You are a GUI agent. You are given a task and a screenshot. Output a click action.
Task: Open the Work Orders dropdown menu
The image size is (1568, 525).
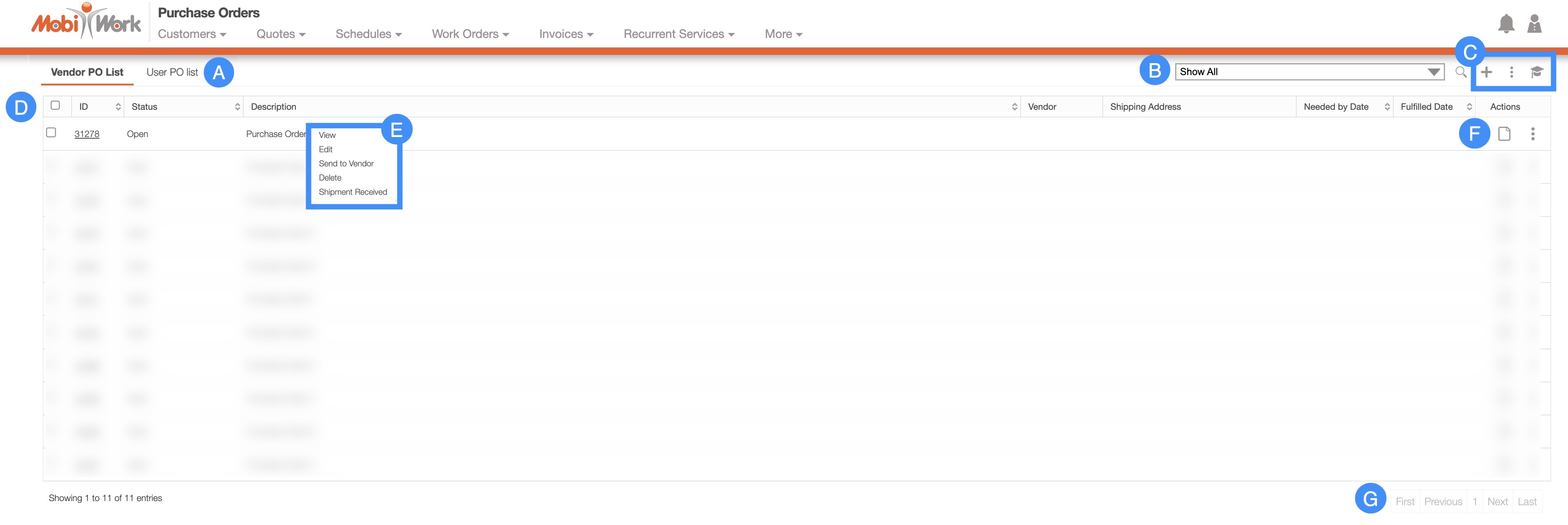pyautogui.click(x=470, y=34)
